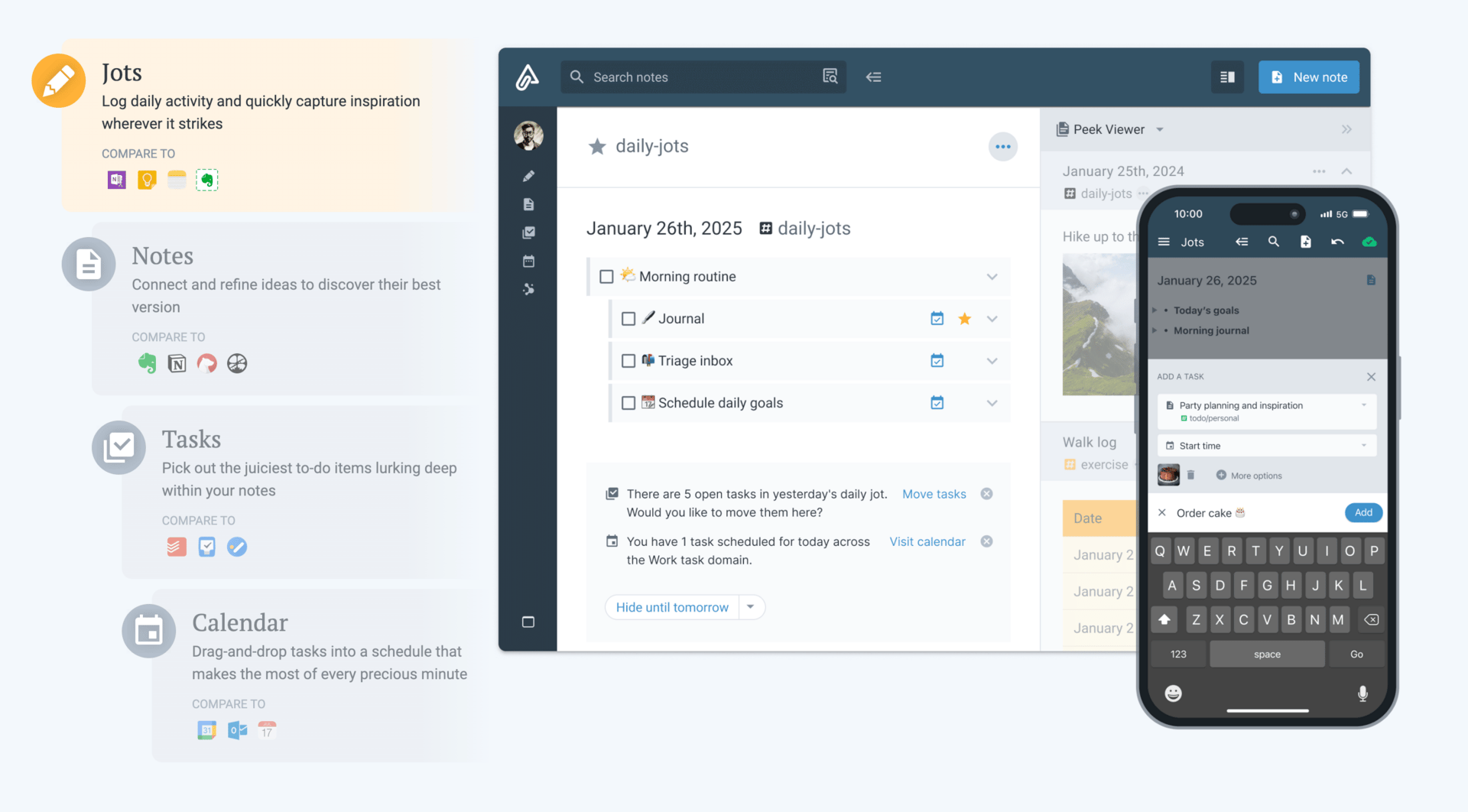Click the Amplenote logo icon
This screenshot has width=1468, height=812.
tap(527, 77)
